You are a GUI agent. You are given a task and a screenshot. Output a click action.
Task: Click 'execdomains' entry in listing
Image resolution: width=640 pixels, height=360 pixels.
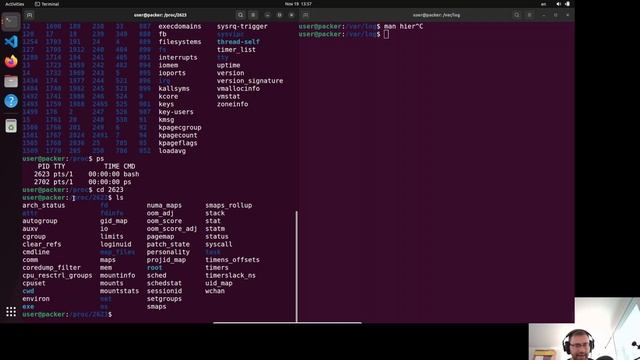[x=180, y=27]
